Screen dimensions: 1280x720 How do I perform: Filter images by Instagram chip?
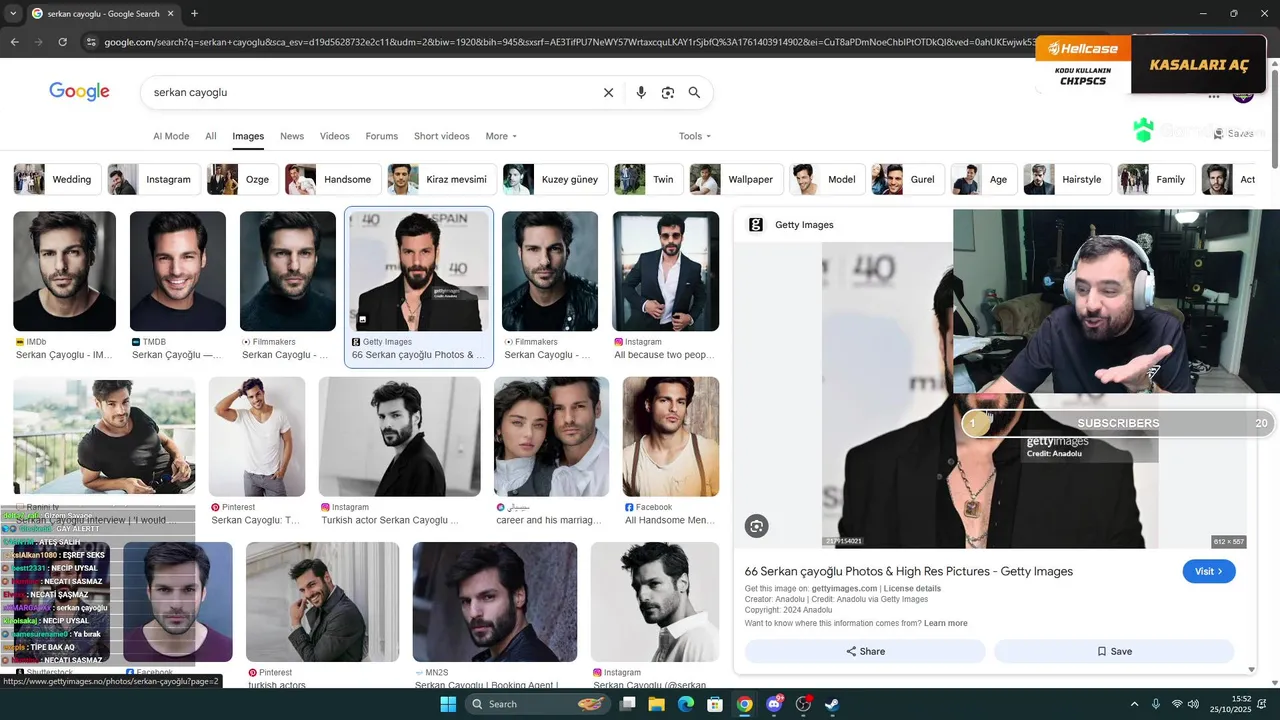(154, 179)
